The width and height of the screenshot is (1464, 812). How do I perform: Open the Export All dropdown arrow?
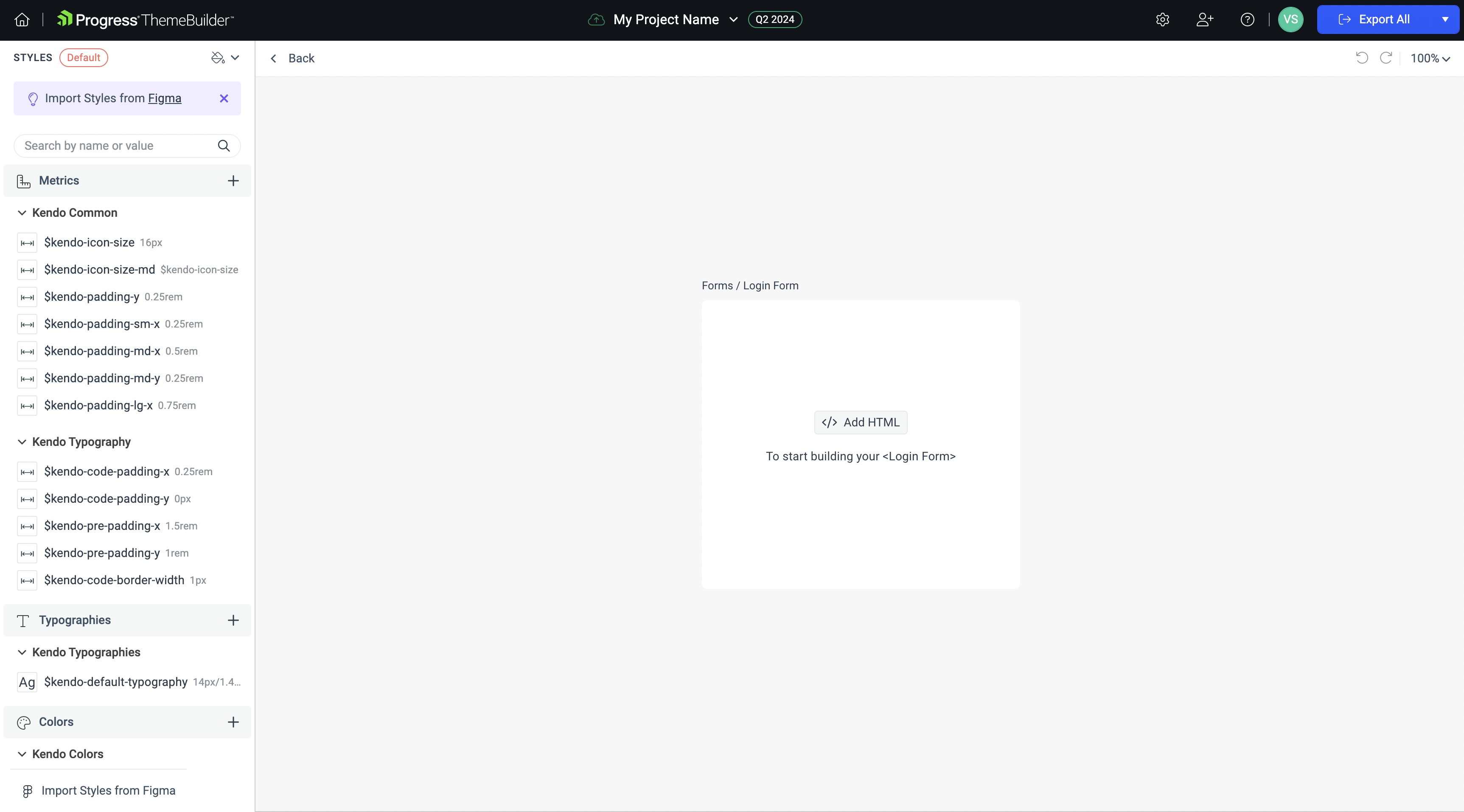1444,20
